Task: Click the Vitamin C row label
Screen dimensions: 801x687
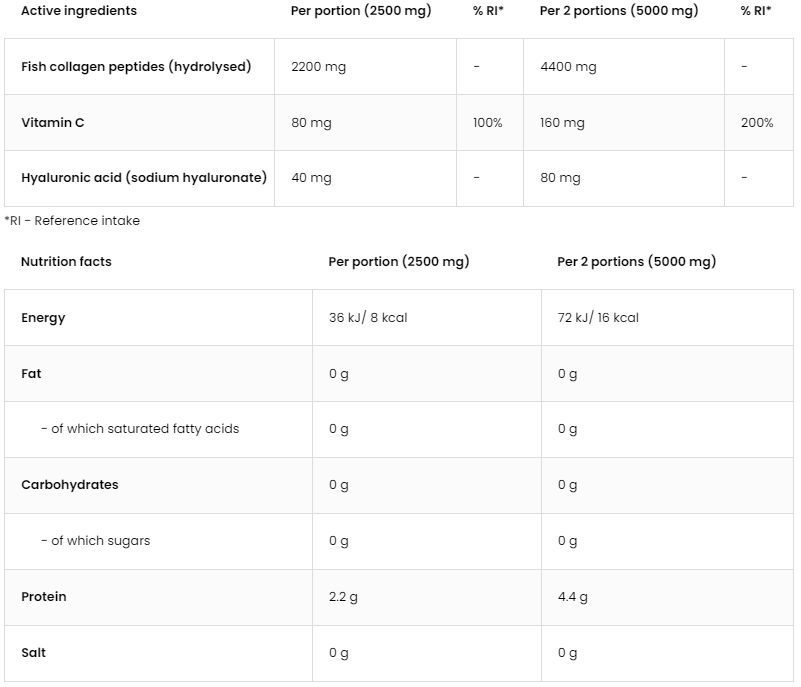Action: coord(53,123)
